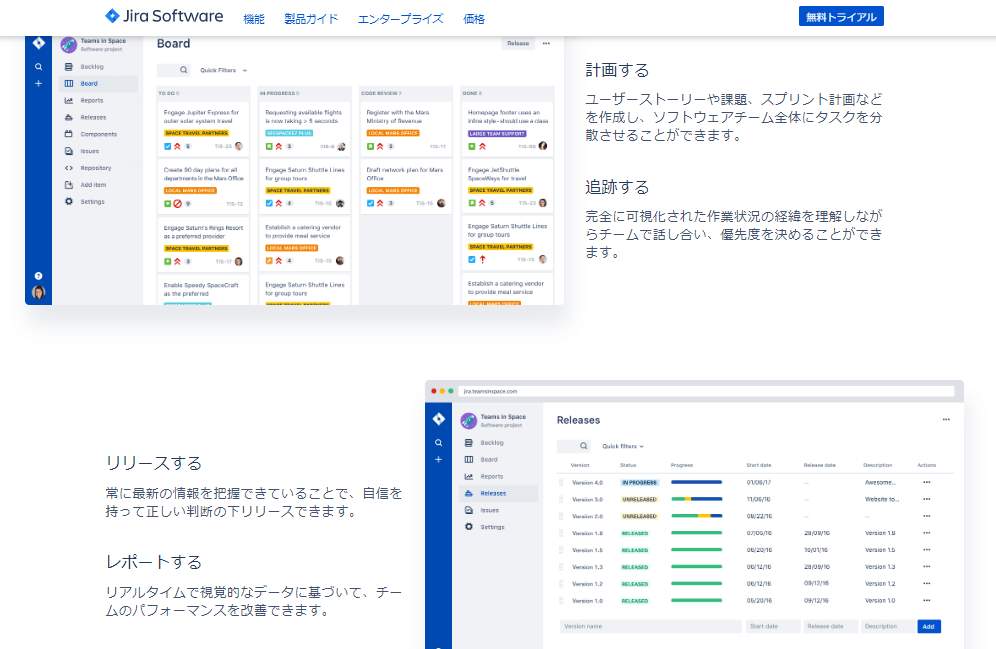Open the Settings gear in the Releases screenshot navigation
The width and height of the screenshot is (996, 649).
(x=469, y=527)
